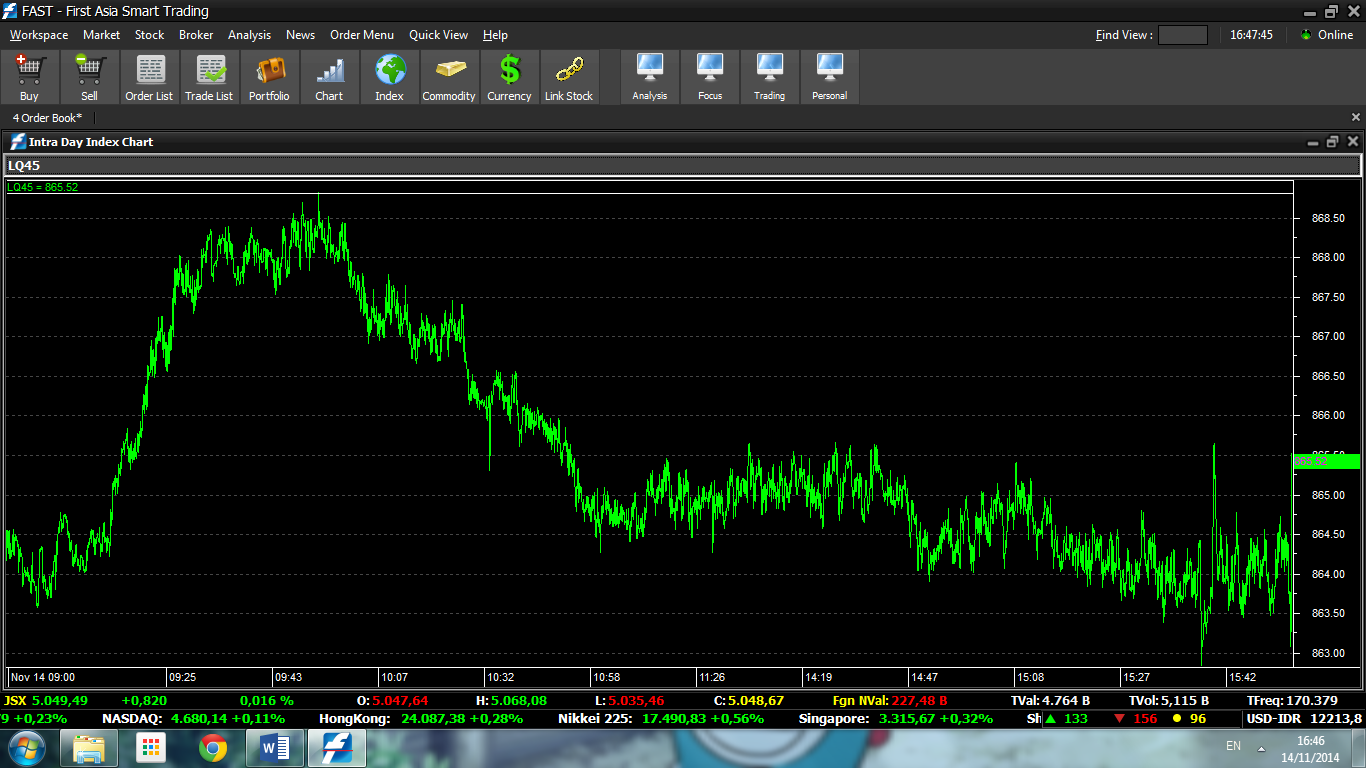Click the 16:47:45 clock in the menu bar

pos(1251,35)
